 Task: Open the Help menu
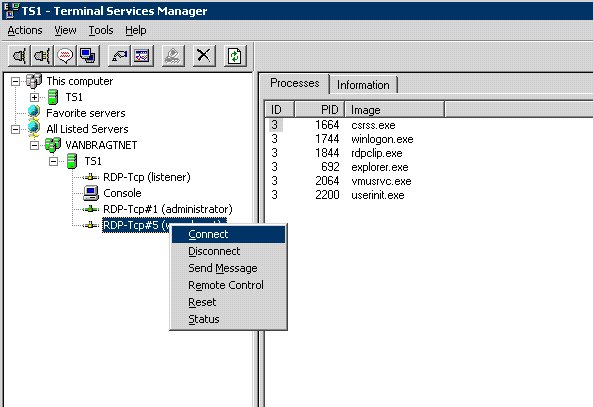(136, 30)
